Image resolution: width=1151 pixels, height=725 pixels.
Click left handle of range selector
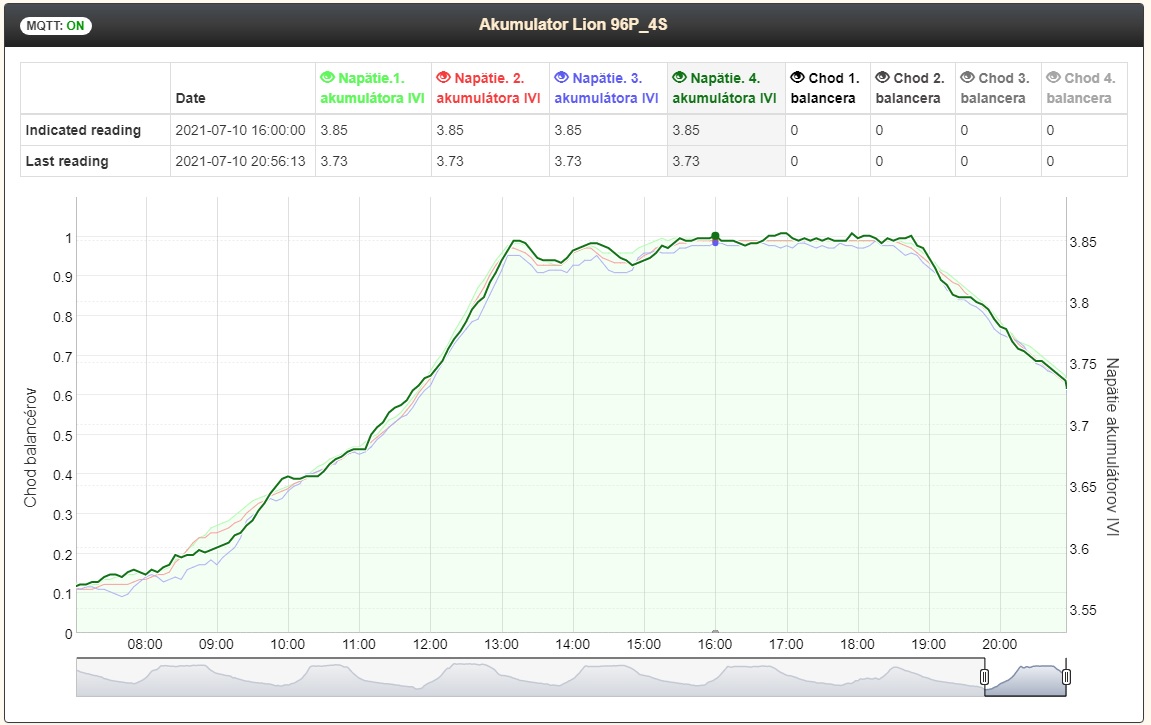tap(984, 677)
